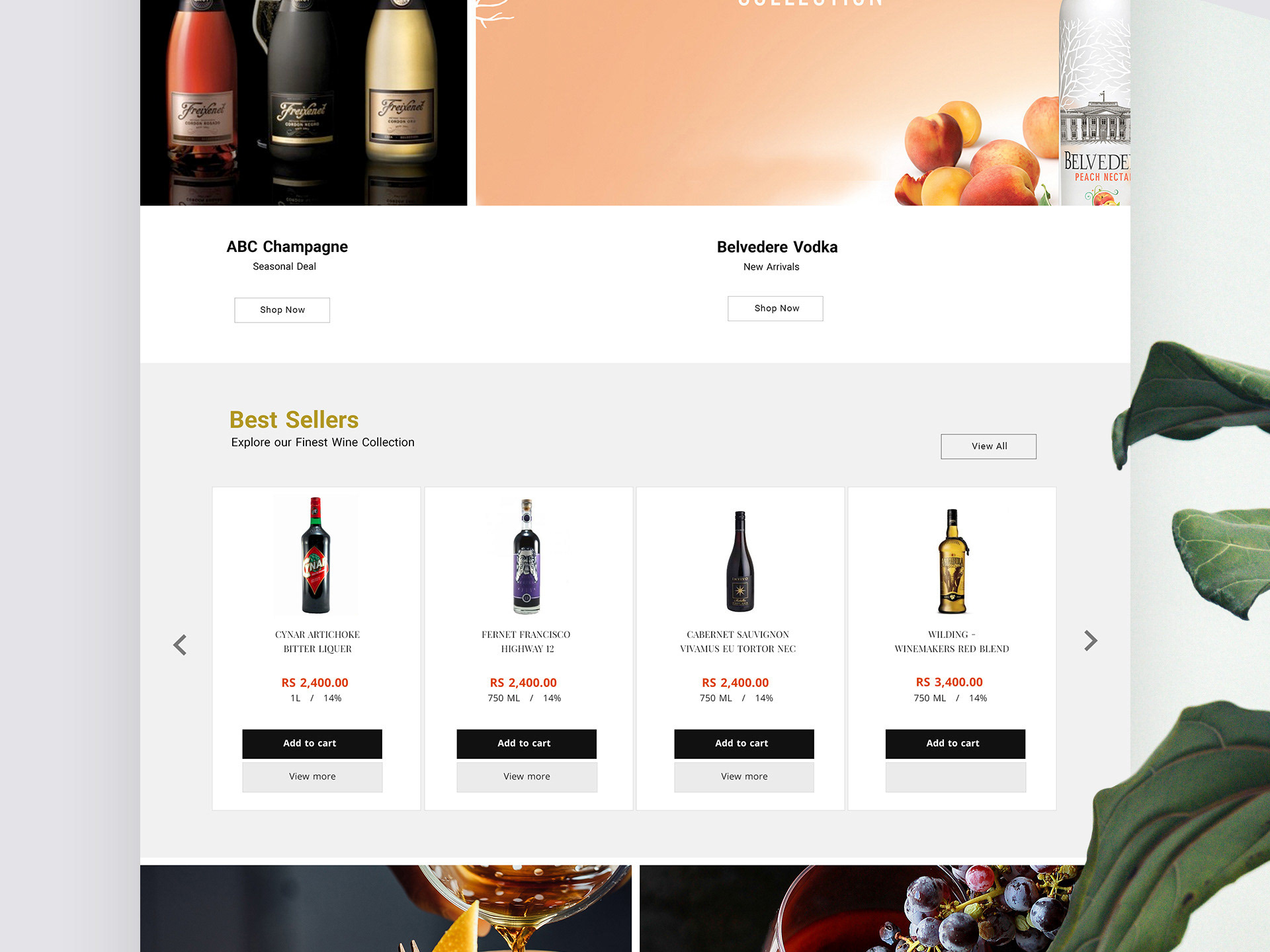Click the previous carousel arrow
1270x952 pixels.
[180, 645]
